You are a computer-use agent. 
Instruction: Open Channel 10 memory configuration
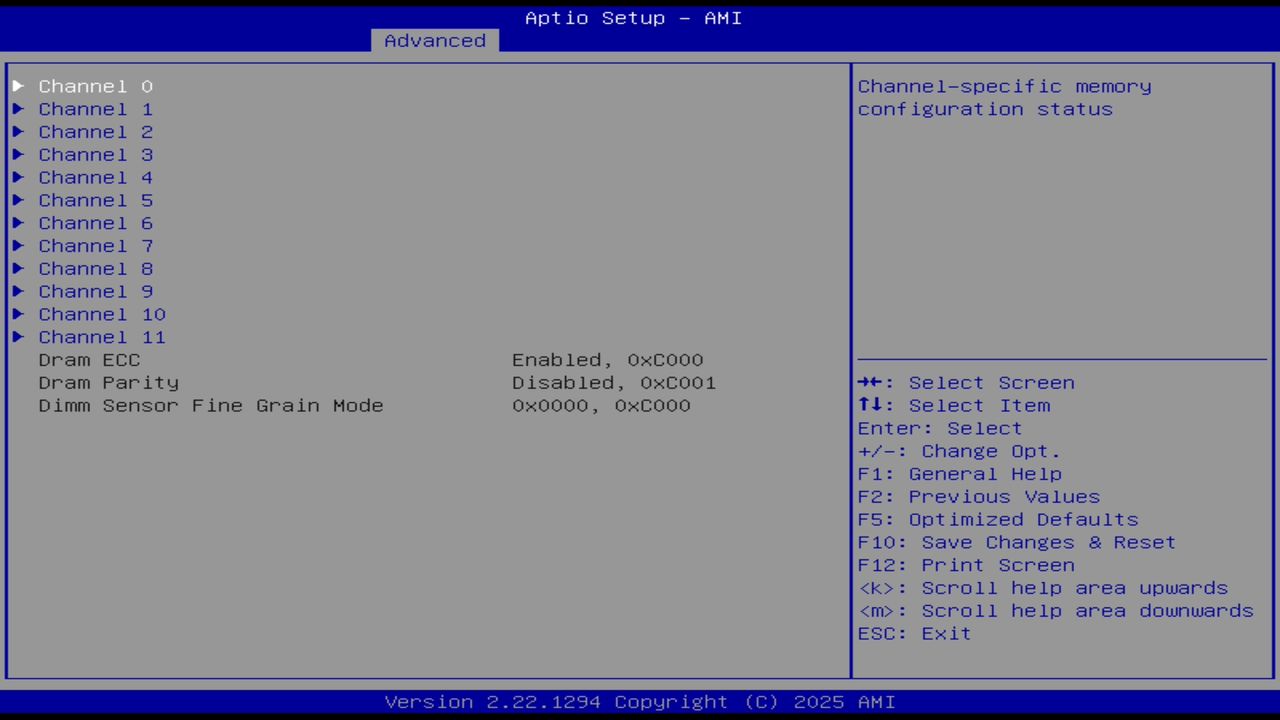coord(101,314)
